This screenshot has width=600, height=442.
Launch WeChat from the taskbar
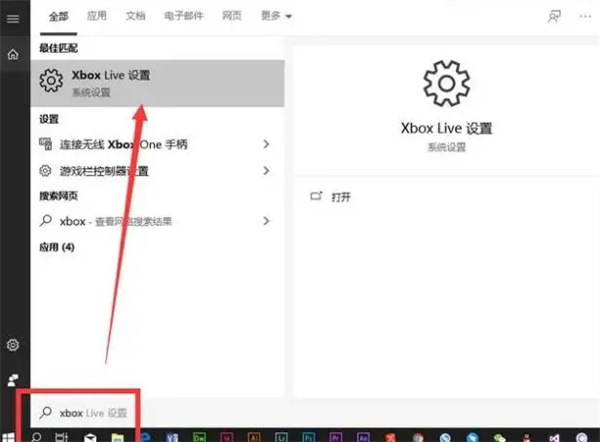[499, 437]
